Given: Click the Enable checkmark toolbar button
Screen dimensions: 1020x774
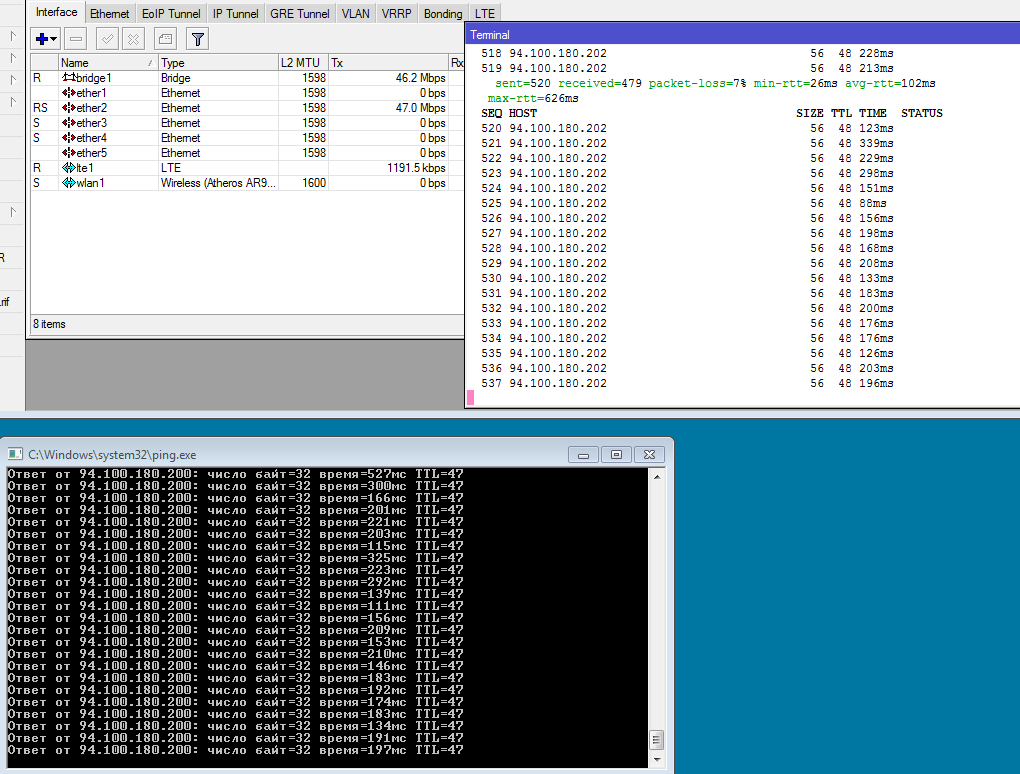Looking at the screenshot, I should (x=106, y=39).
